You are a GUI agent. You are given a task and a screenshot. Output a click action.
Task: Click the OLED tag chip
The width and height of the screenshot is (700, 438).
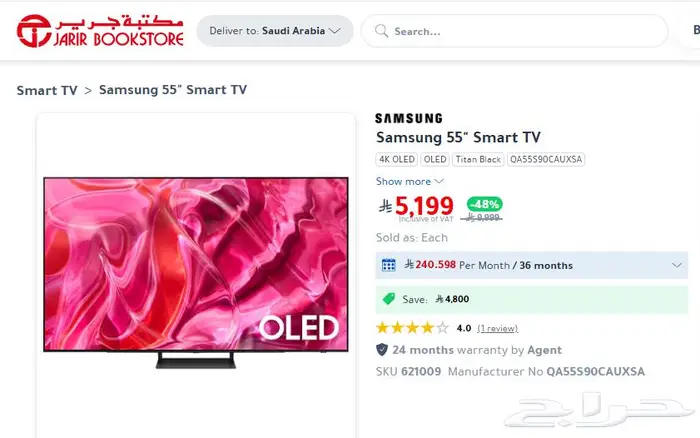point(435,159)
